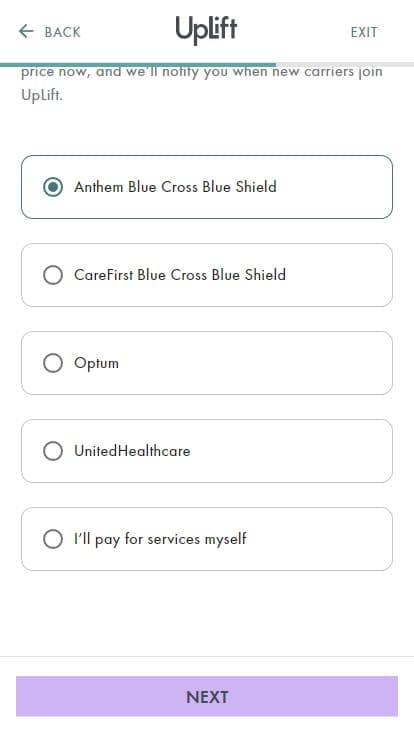Select the Anthem Blue Cross Blue Shield radio button
414x736 pixels.
click(53, 187)
